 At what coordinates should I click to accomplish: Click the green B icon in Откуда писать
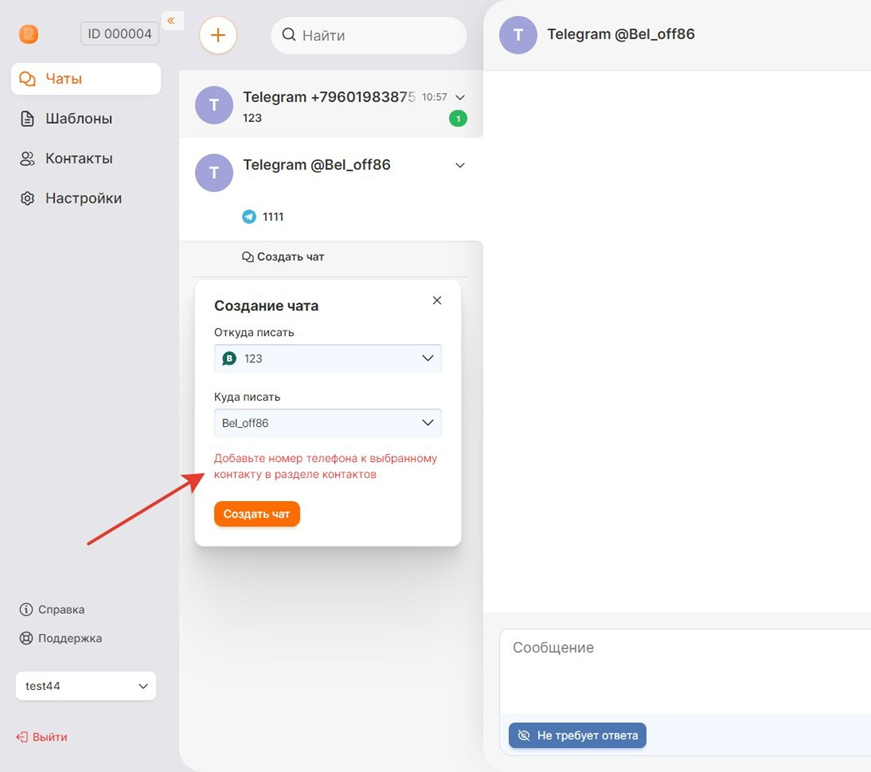(229, 359)
